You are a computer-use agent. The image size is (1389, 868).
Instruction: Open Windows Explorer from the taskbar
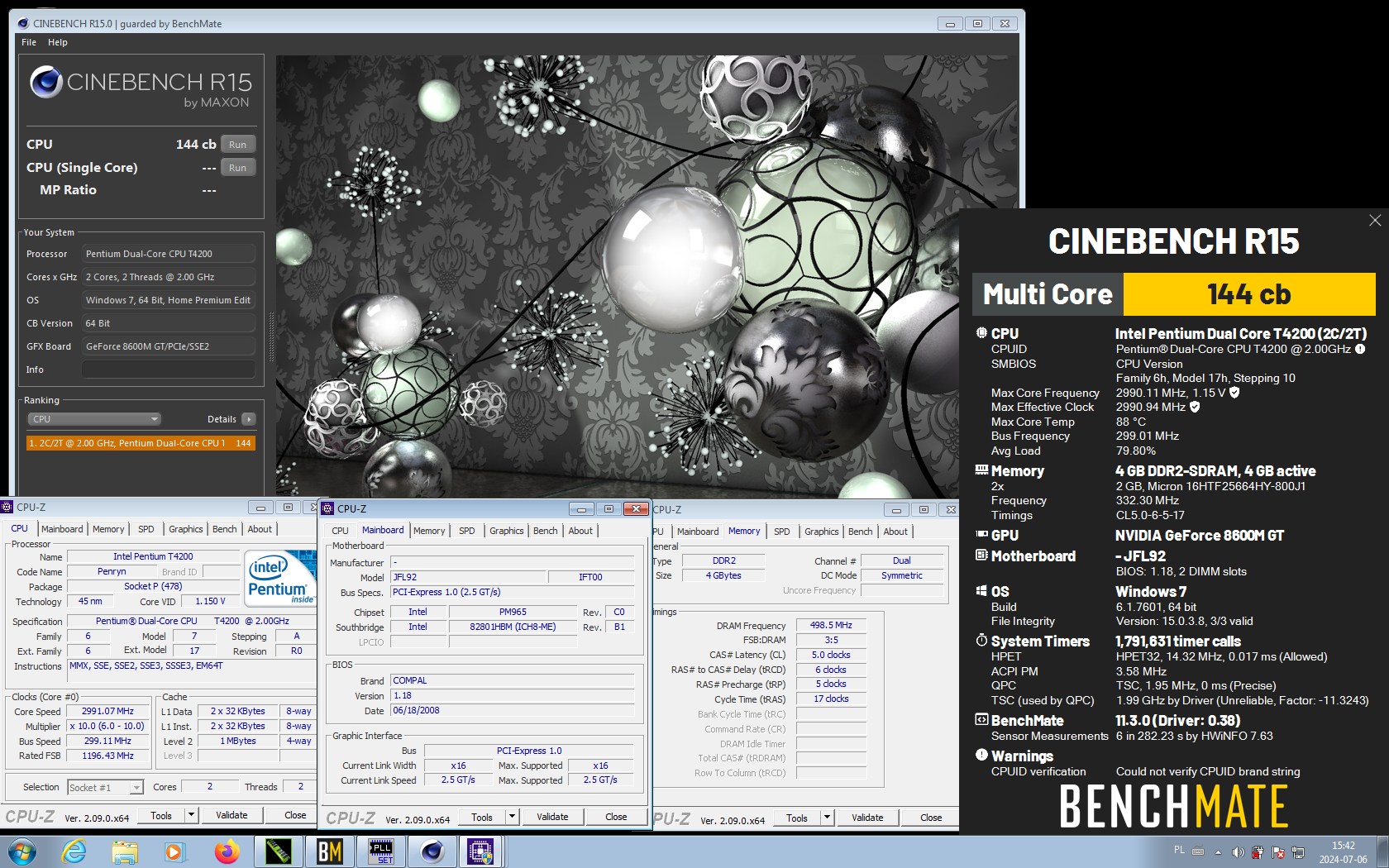125,851
